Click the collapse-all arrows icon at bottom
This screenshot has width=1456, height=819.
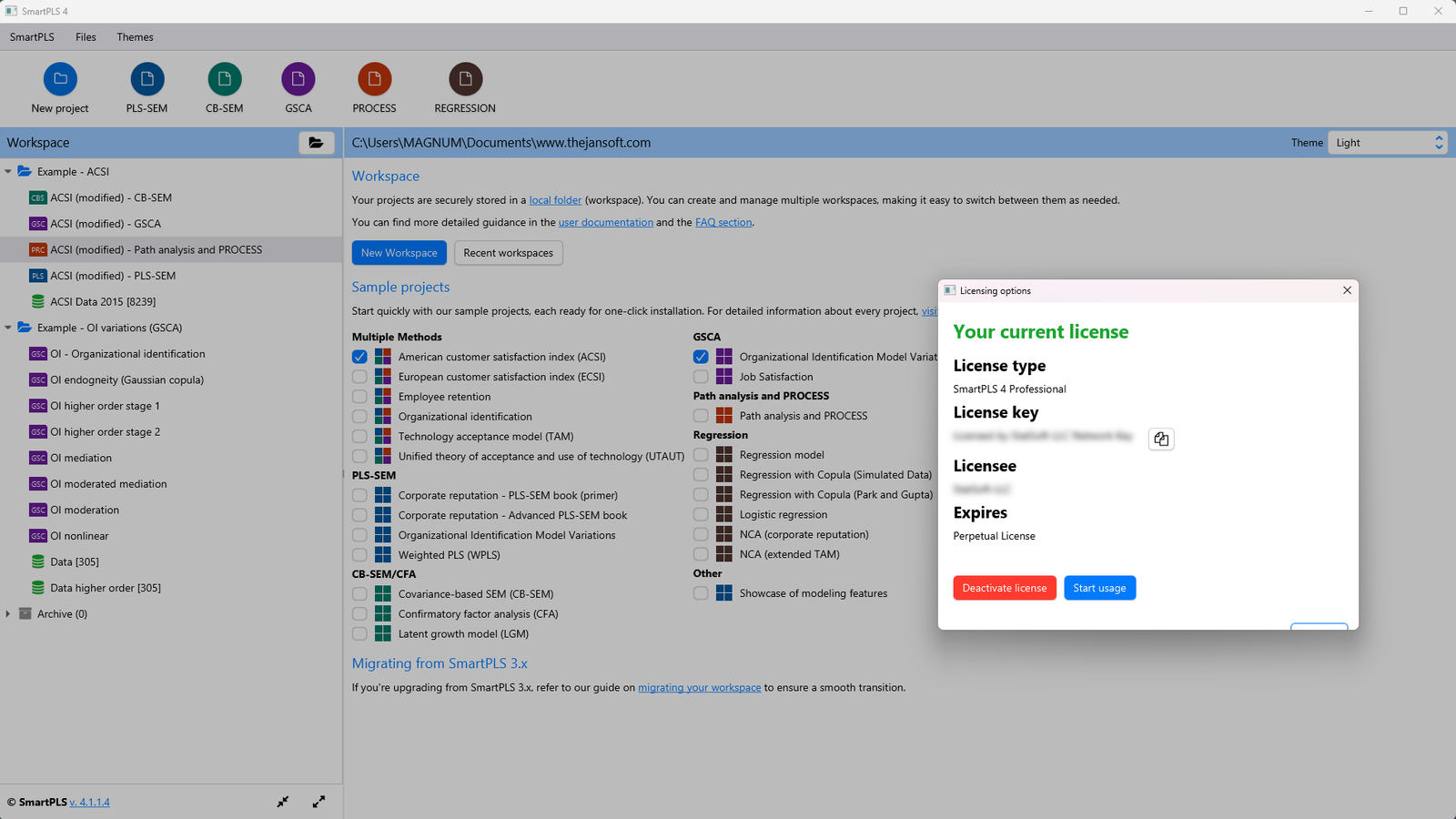tap(283, 802)
